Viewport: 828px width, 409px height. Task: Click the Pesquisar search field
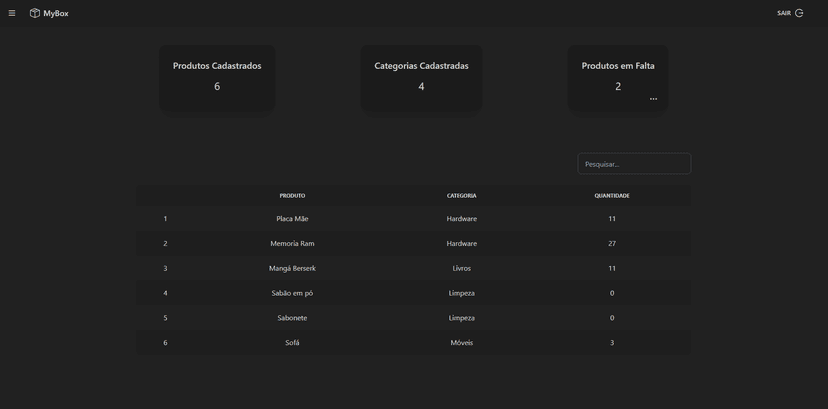pos(634,164)
